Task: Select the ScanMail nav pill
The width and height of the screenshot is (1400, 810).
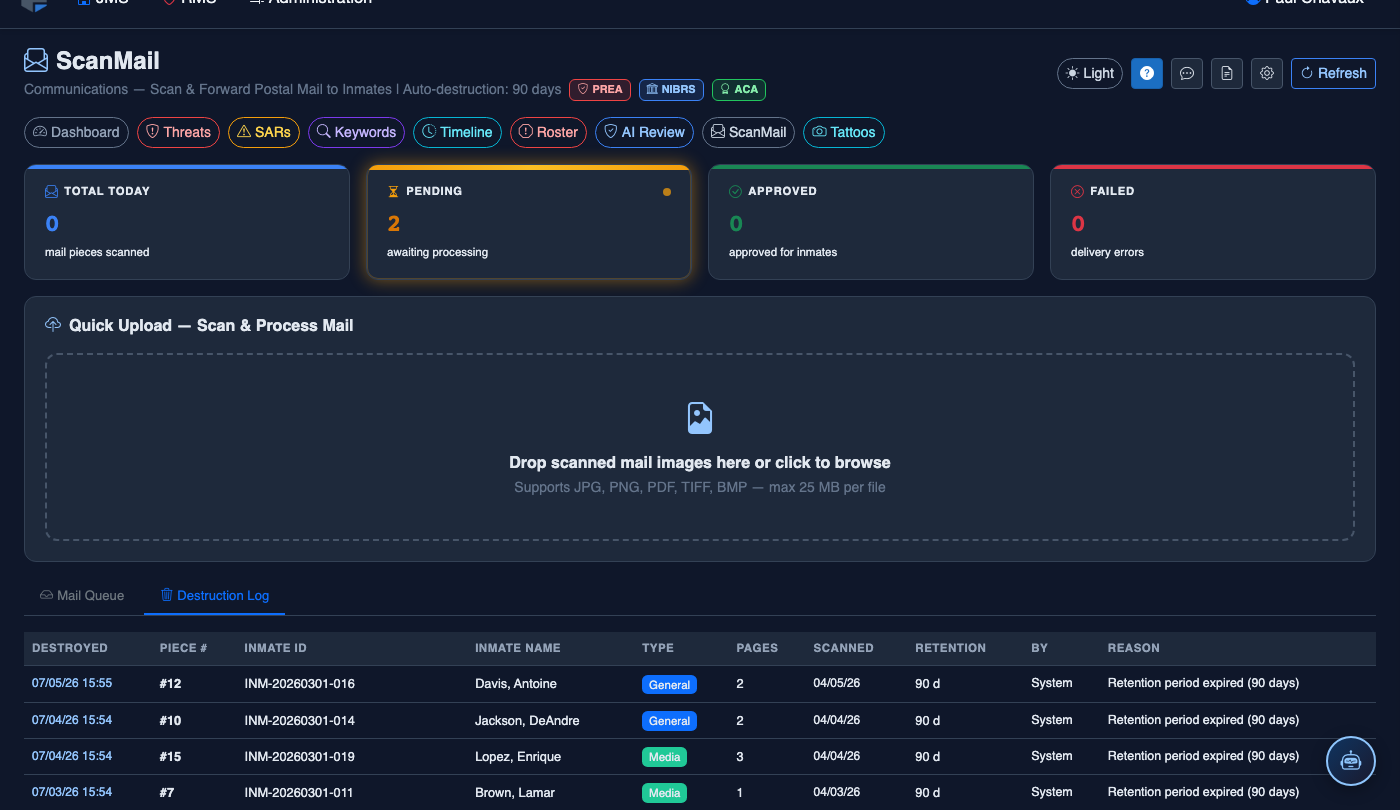Action: 748,132
